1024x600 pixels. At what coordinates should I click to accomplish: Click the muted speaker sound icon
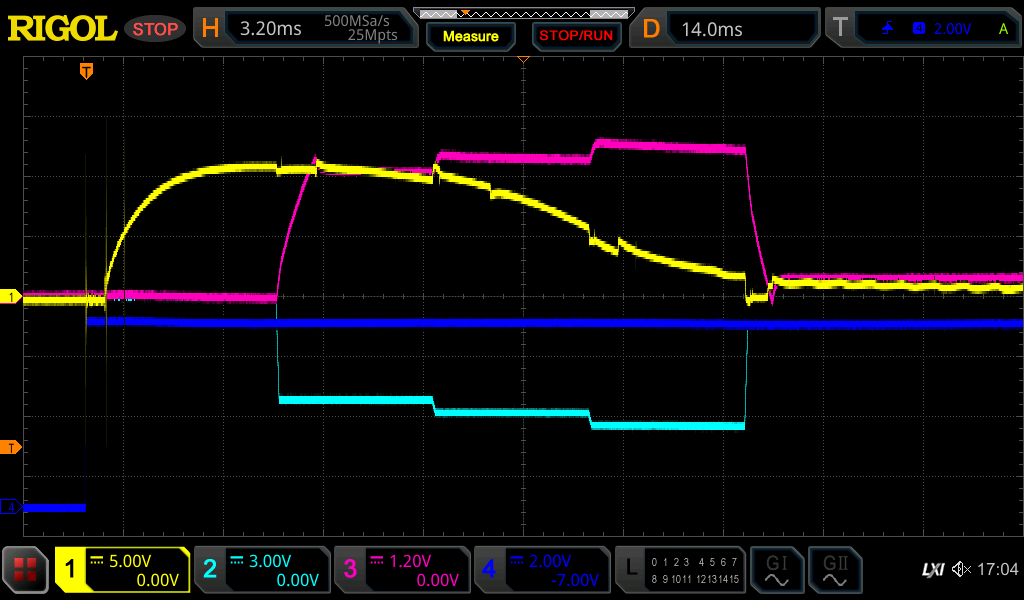(x=961, y=569)
